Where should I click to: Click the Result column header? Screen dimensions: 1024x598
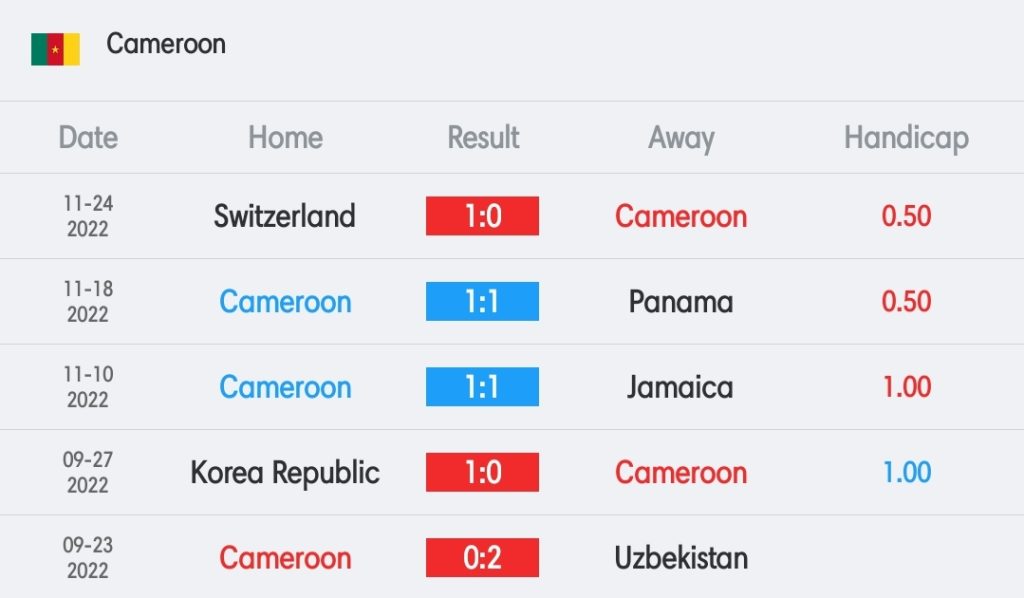coord(483,138)
